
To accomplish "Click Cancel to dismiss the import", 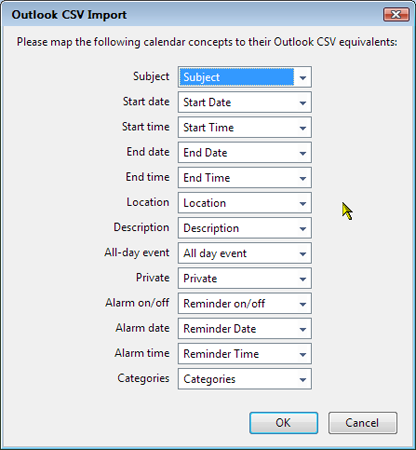I will click(363, 423).
